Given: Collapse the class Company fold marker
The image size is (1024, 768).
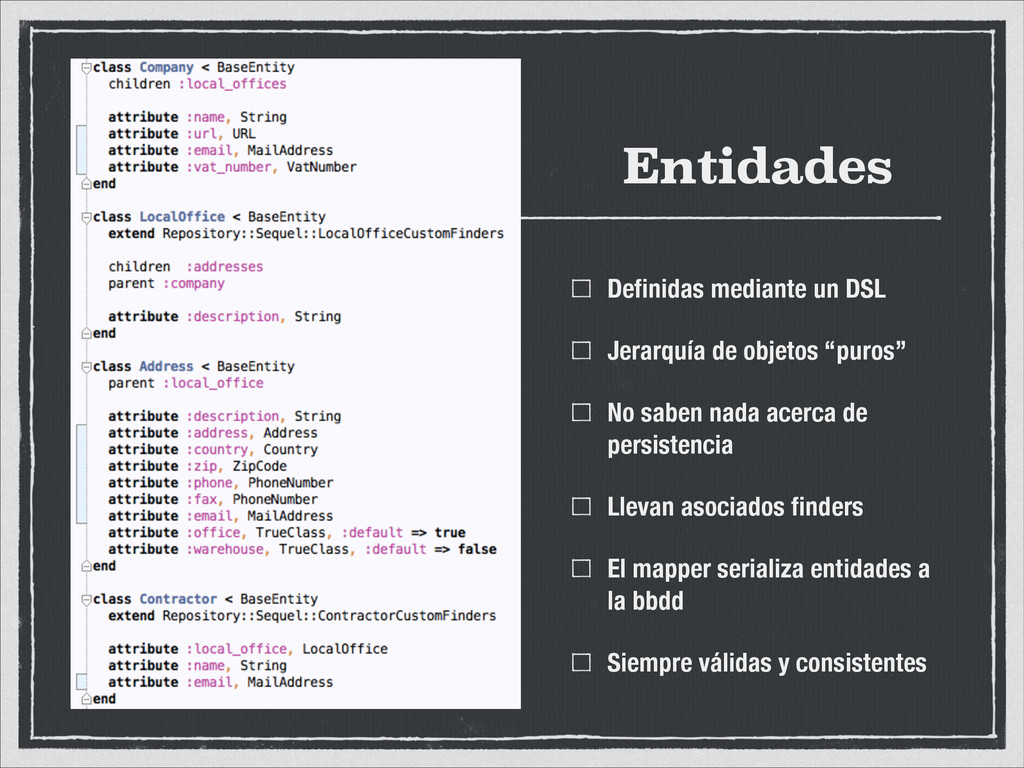Looking at the screenshot, I should pyautogui.click(x=86, y=68).
